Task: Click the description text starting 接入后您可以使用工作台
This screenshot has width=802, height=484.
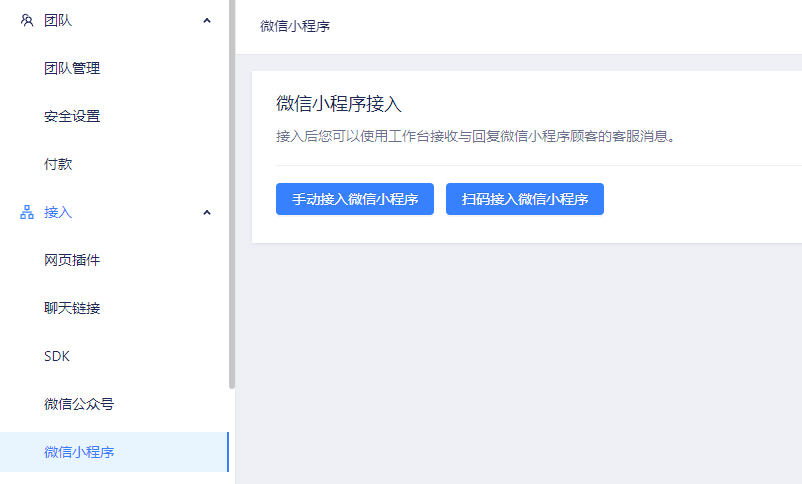Action: click(476, 136)
